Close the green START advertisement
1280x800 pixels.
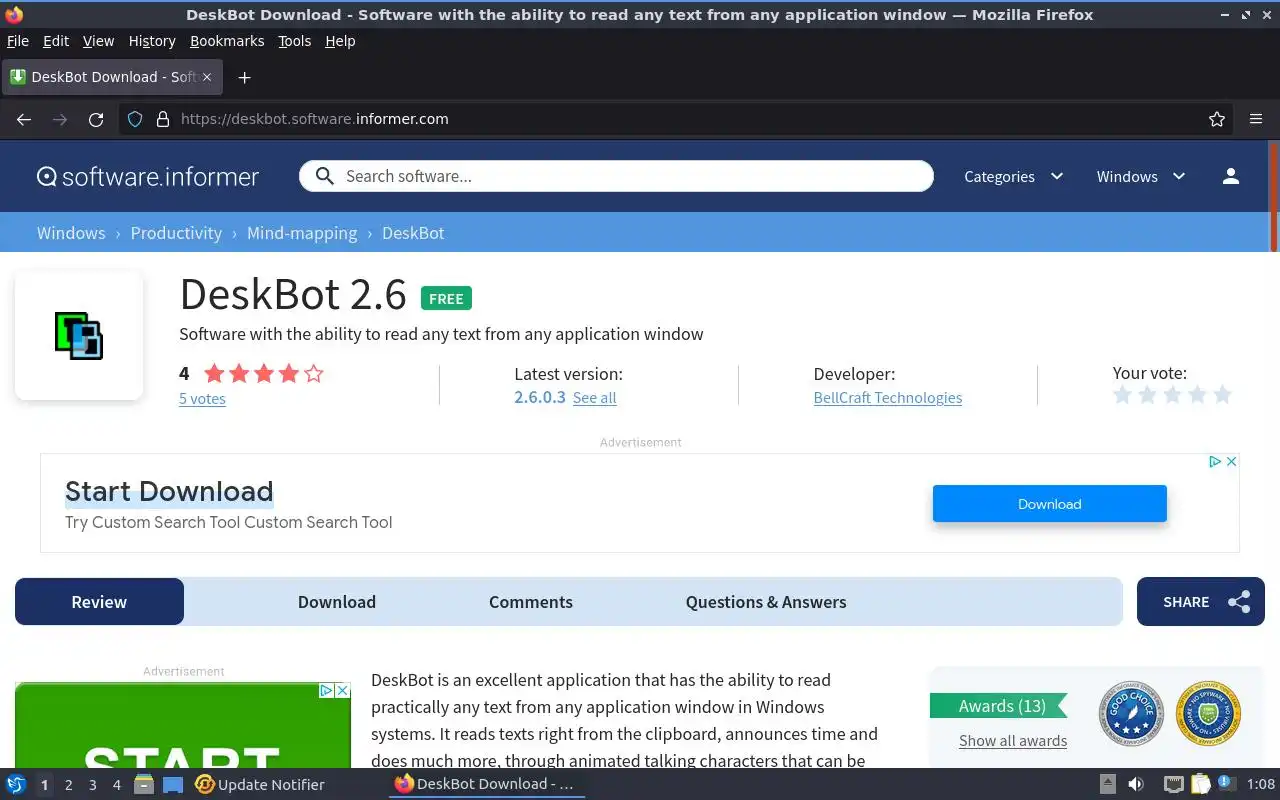[342, 690]
